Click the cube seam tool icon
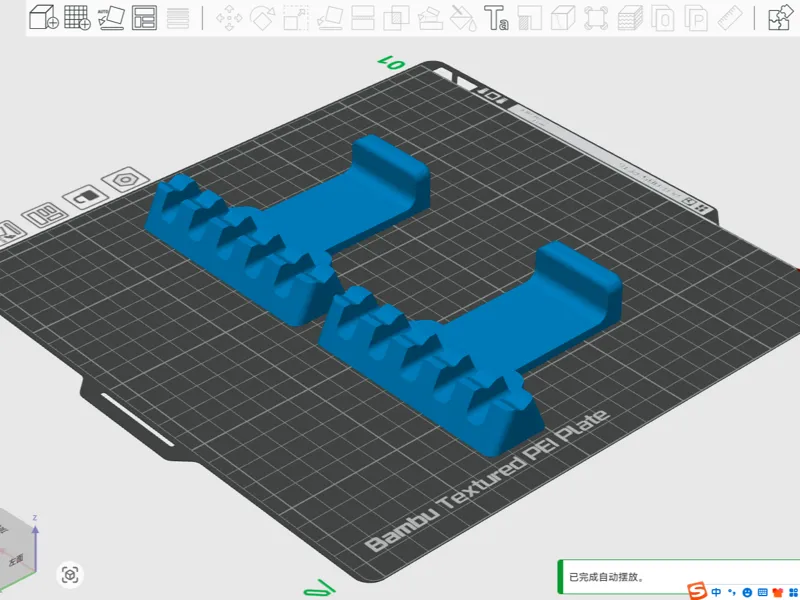The width and height of the screenshot is (800, 600). [x=563, y=18]
